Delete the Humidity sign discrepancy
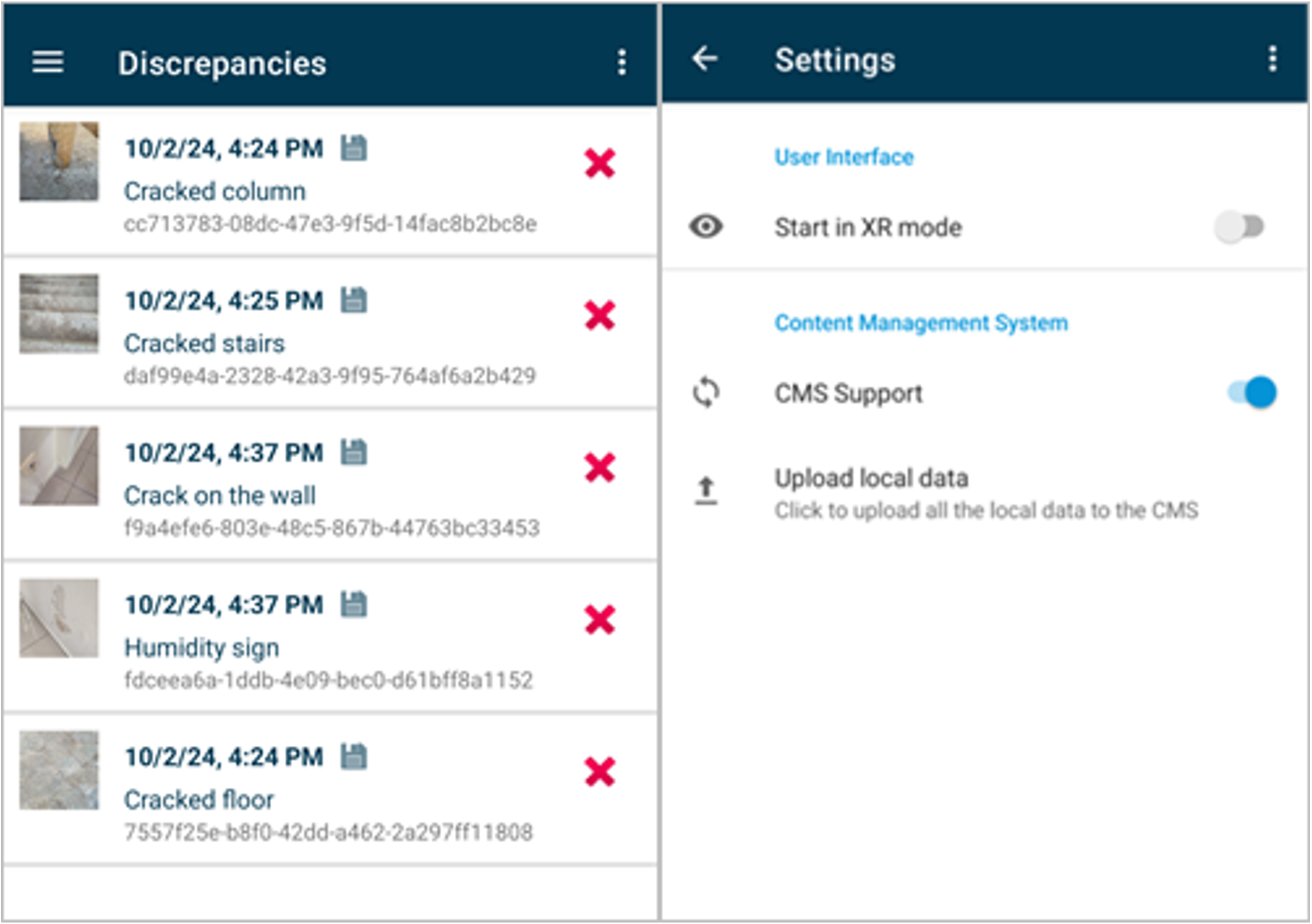This screenshot has width=1312, height=924. (x=600, y=620)
